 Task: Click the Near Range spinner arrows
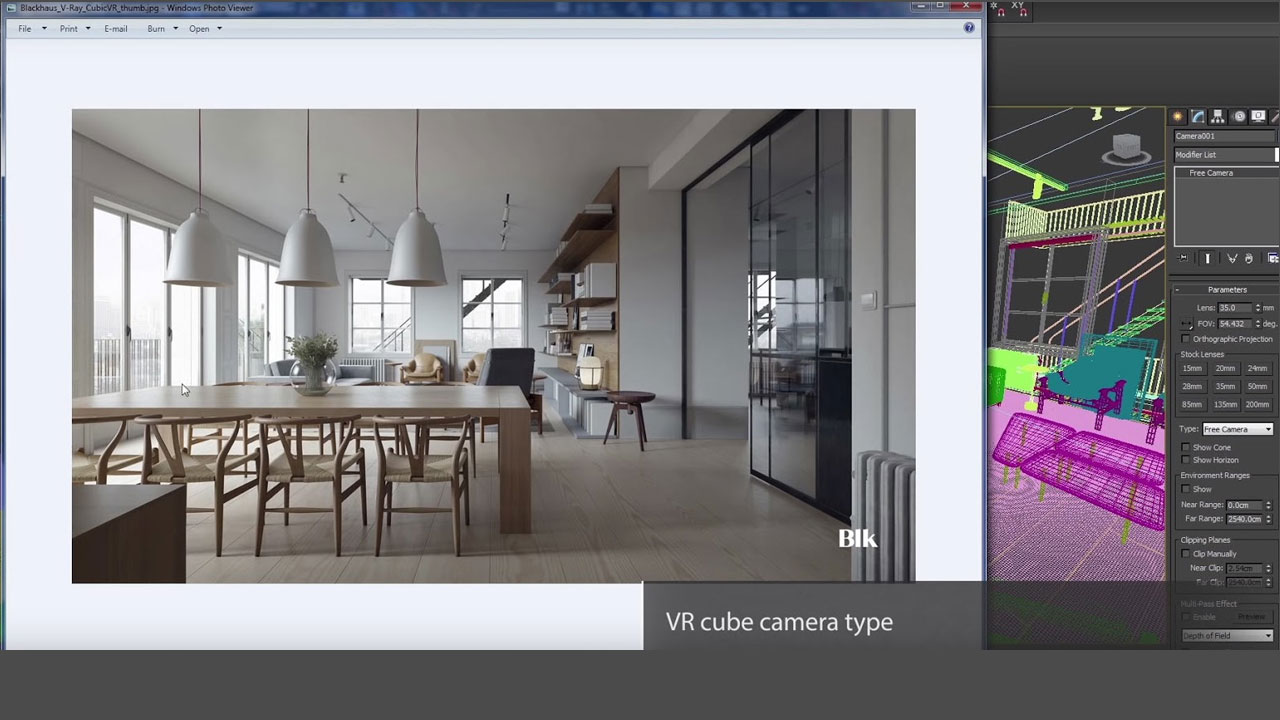pos(1269,505)
